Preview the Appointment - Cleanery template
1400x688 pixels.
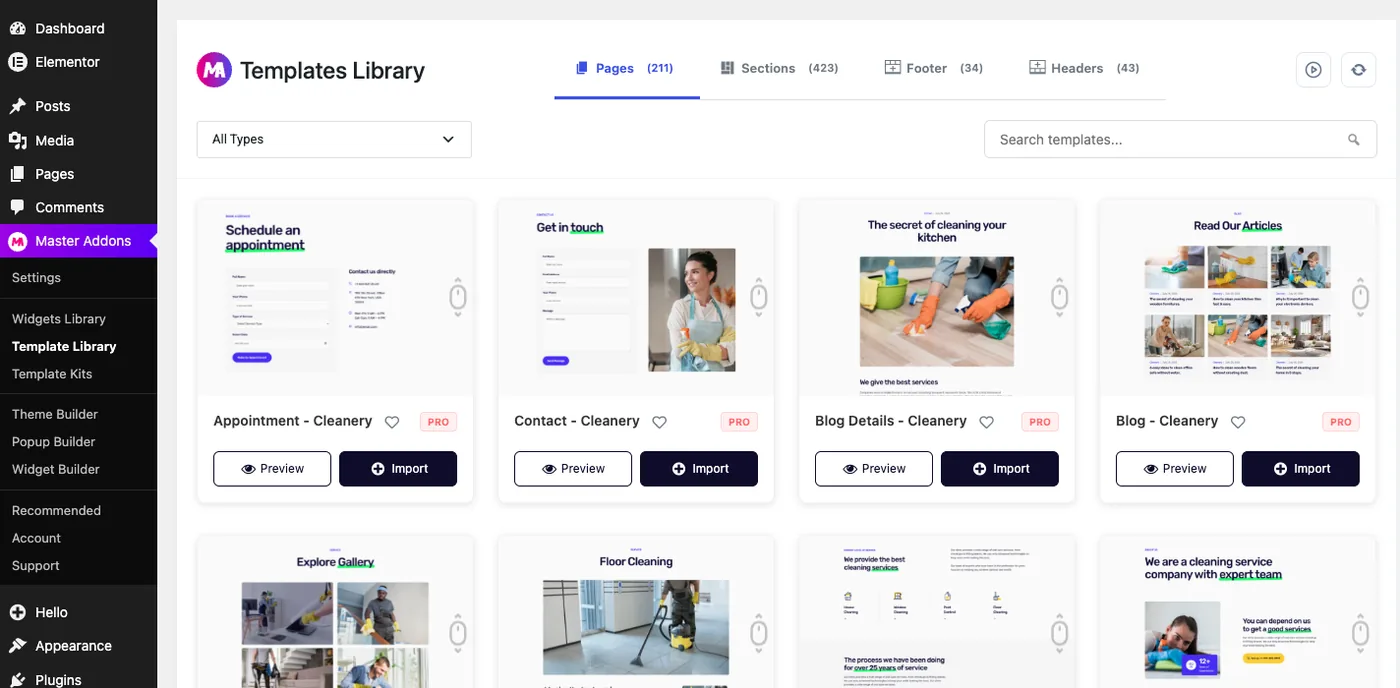pyautogui.click(x=272, y=469)
